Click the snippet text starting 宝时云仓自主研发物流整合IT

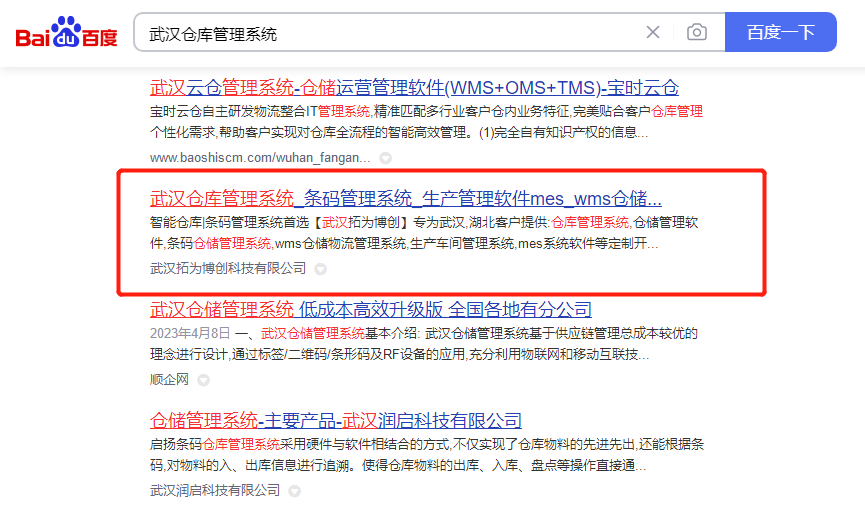pyautogui.click(x=426, y=111)
